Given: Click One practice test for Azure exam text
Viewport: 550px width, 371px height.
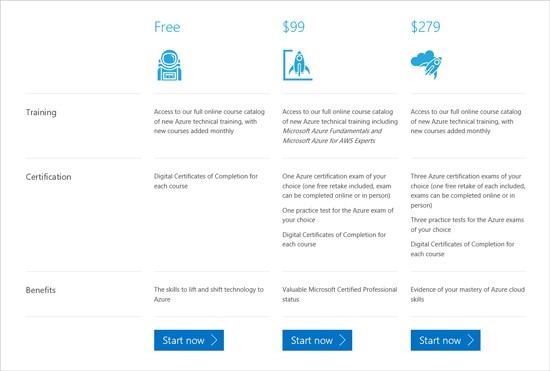Looking at the screenshot, I should coord(338,215).
